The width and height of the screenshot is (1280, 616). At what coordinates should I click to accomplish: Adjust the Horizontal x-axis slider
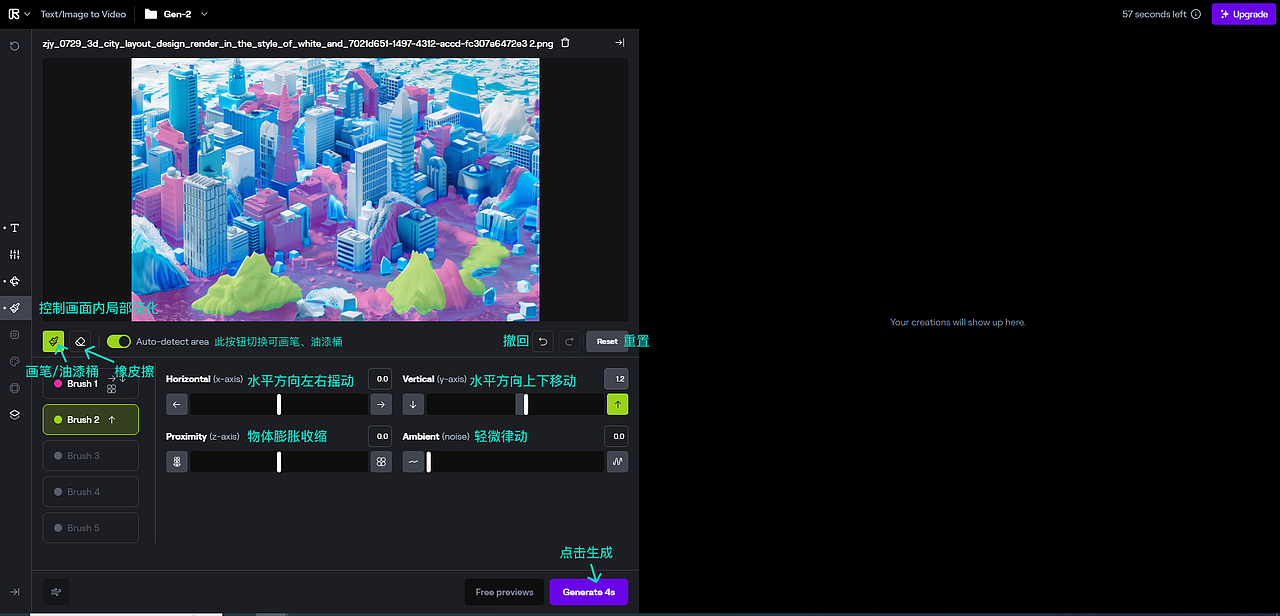pyautogui.click(x=279, y=404)
